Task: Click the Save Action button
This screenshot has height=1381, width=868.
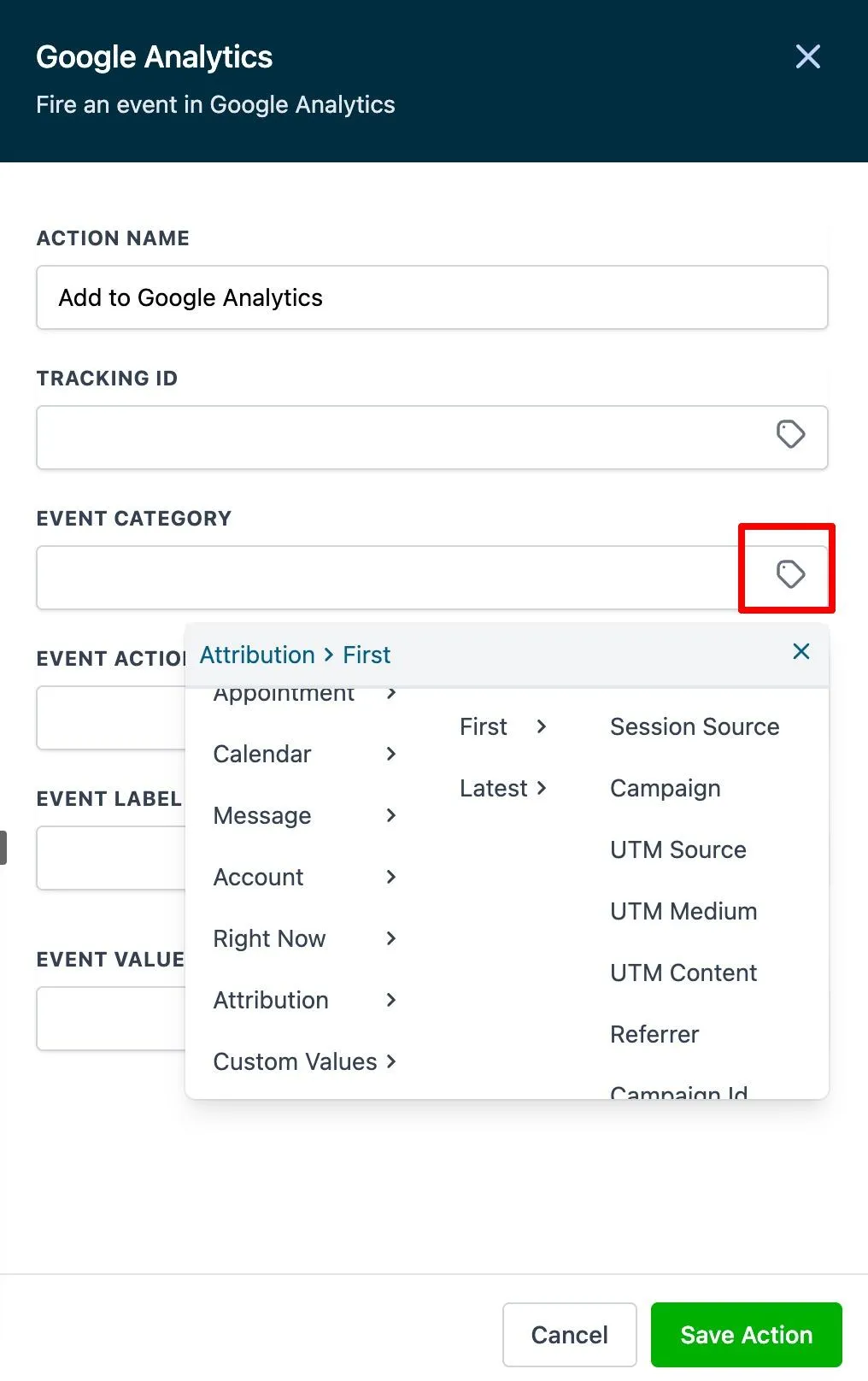Action: [x=746, y=1335]
